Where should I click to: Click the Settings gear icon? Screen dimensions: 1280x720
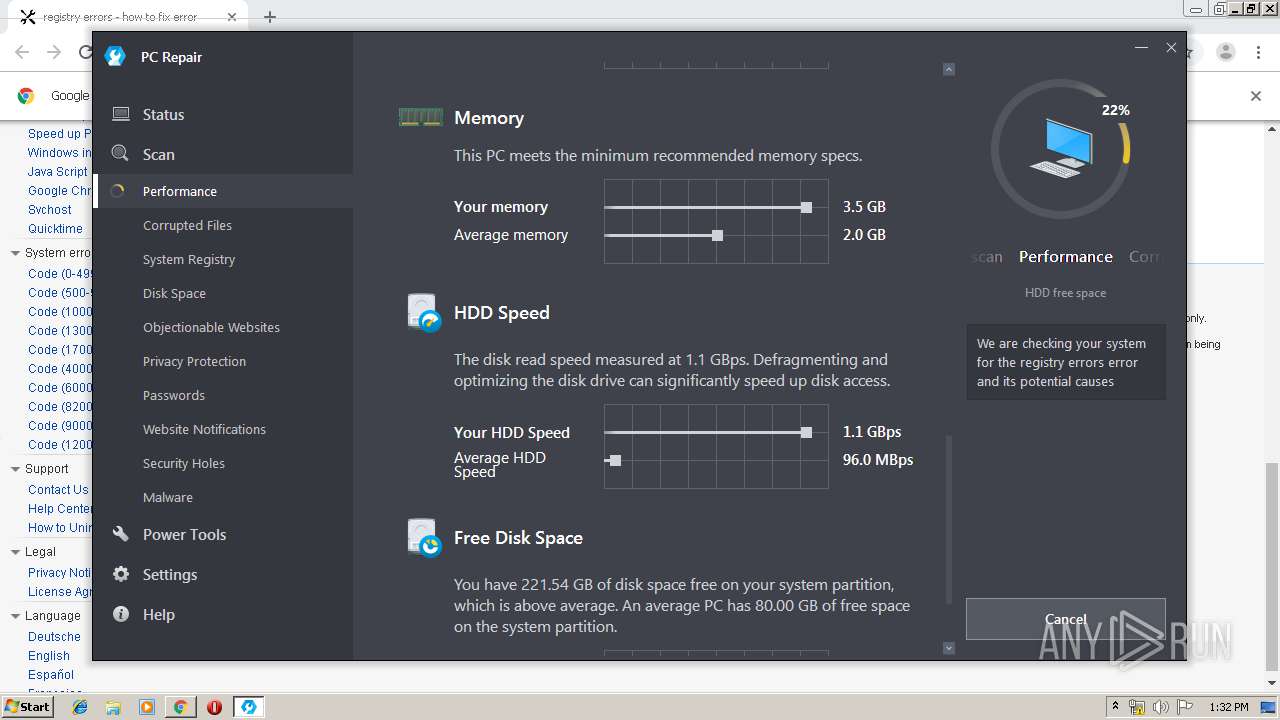pyautogui.click(x=120, y=574)
